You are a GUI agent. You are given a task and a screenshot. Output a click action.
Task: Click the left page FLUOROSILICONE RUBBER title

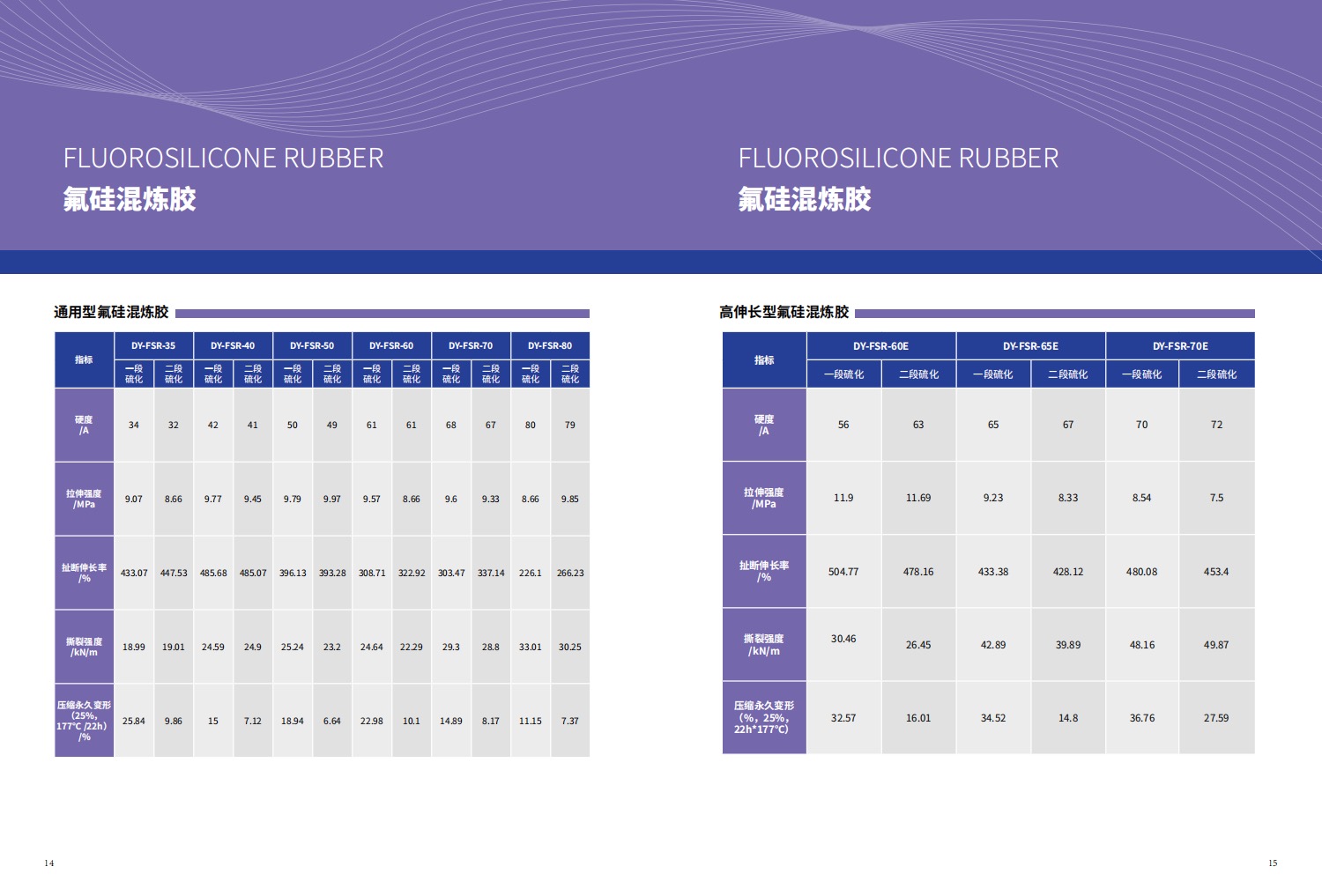(223, 159)
